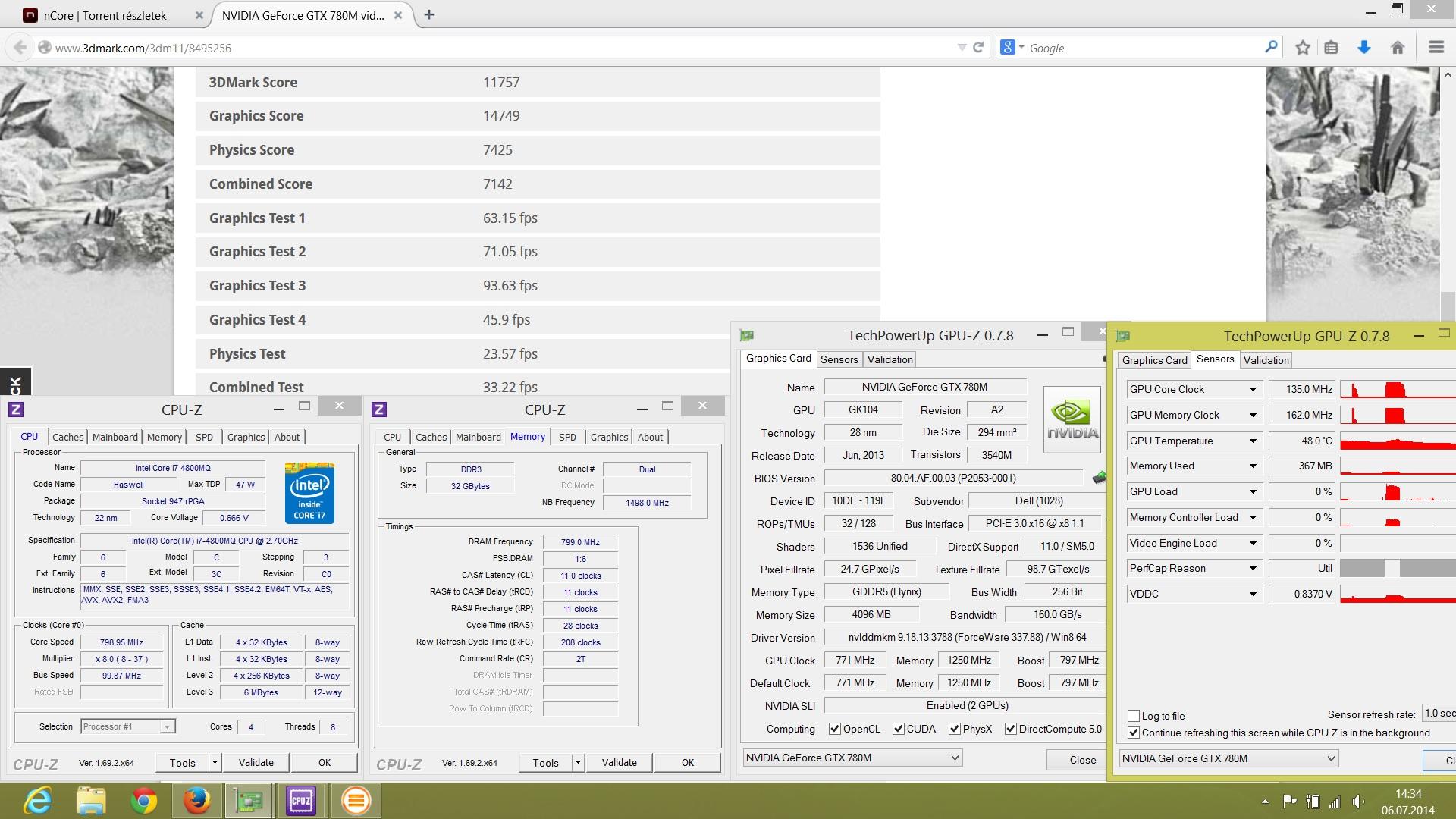Viewport: 1456px width, 819px height.
Task: Open Internet Explorer from taskbar
Action: point(38,800)
